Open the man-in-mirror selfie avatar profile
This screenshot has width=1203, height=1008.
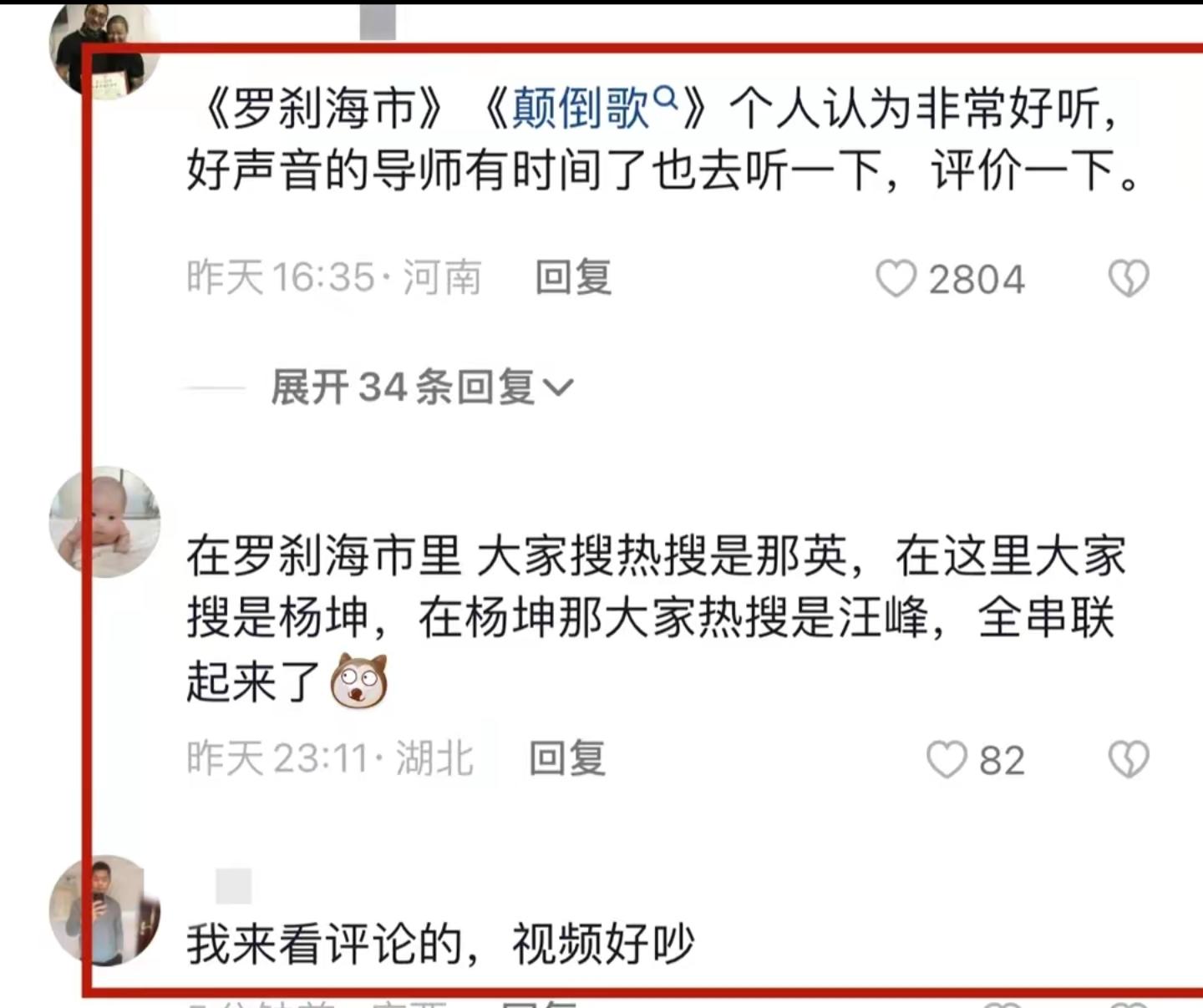pyautogui.click(x=104, y=910)
